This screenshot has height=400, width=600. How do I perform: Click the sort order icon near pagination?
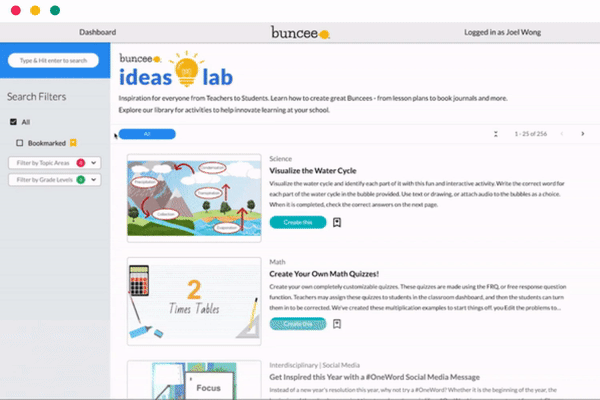[495, 134]
